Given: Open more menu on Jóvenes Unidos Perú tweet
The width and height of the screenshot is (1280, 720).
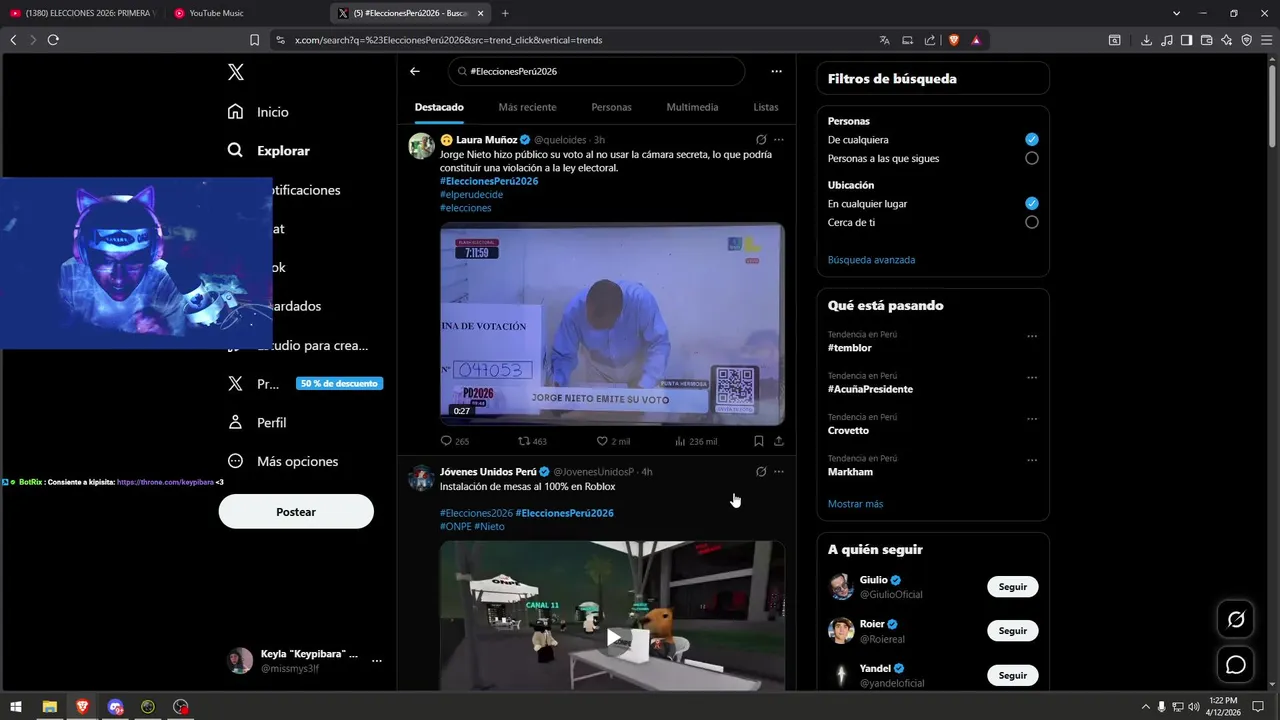Looking at the screenshot, I should (779, 472).
